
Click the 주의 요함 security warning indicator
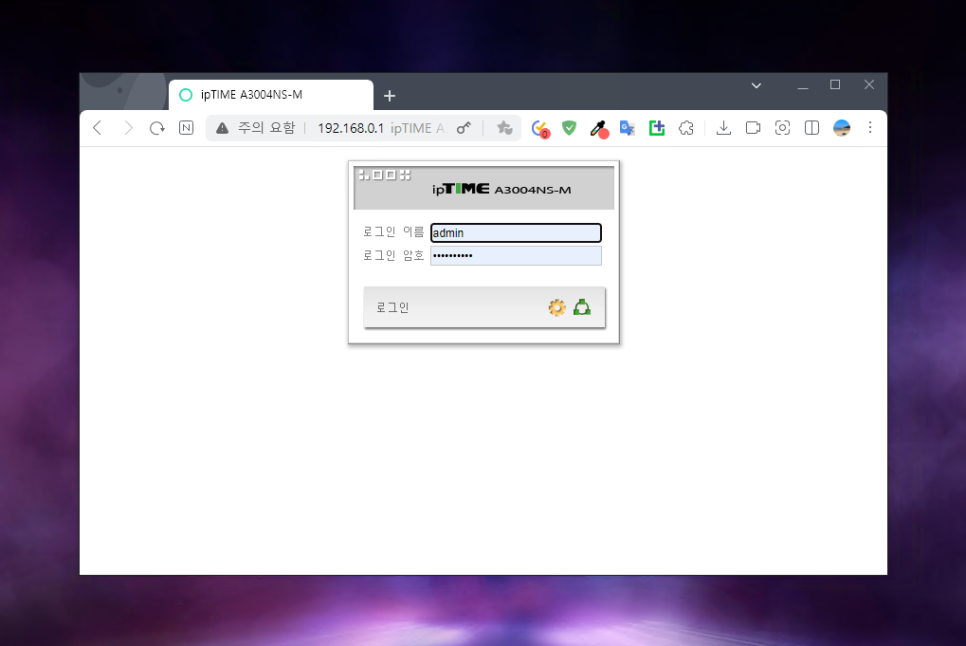[255, 128]
